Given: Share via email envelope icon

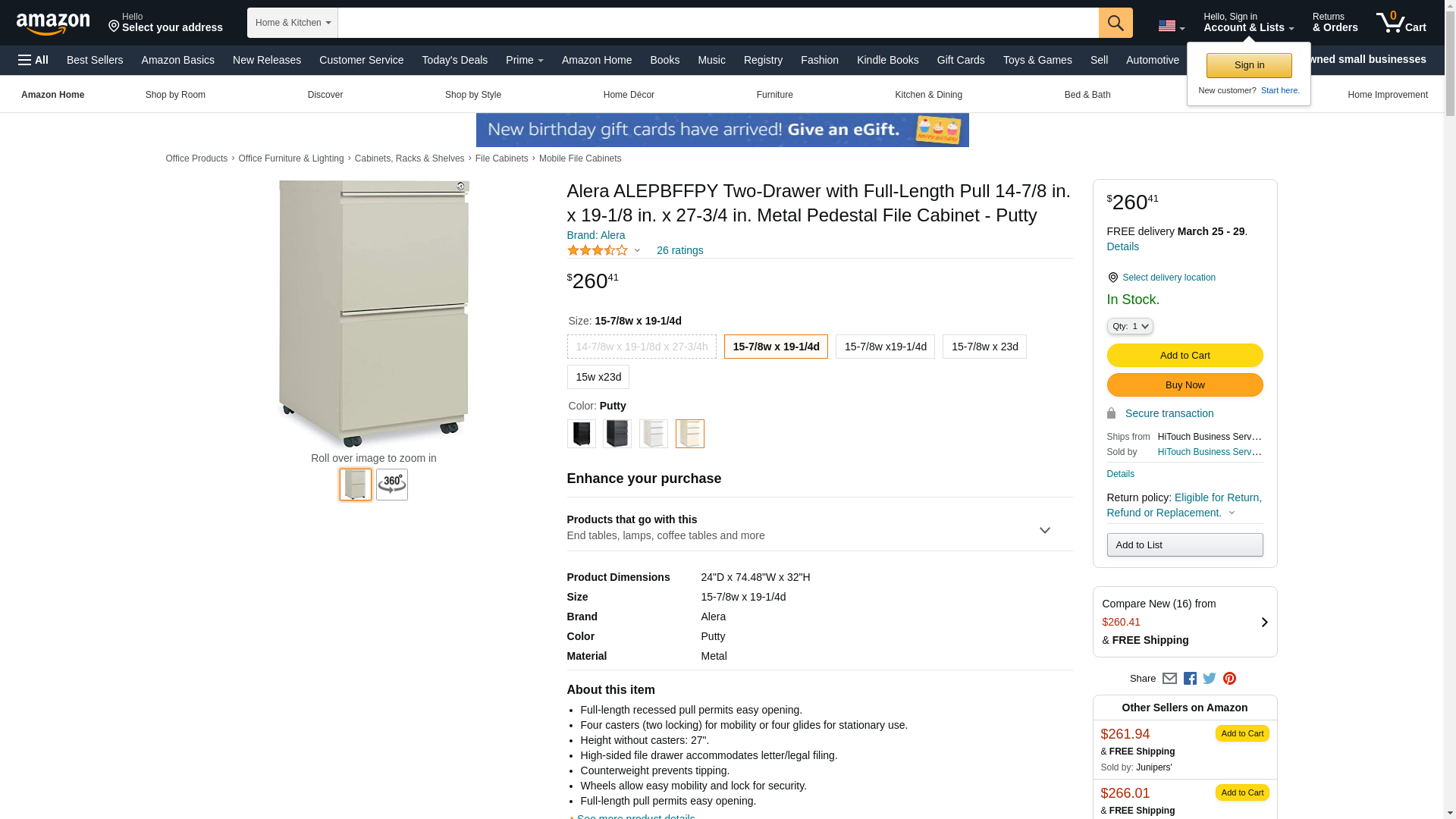Looking at the screenshot, I should pos(1169,679).
